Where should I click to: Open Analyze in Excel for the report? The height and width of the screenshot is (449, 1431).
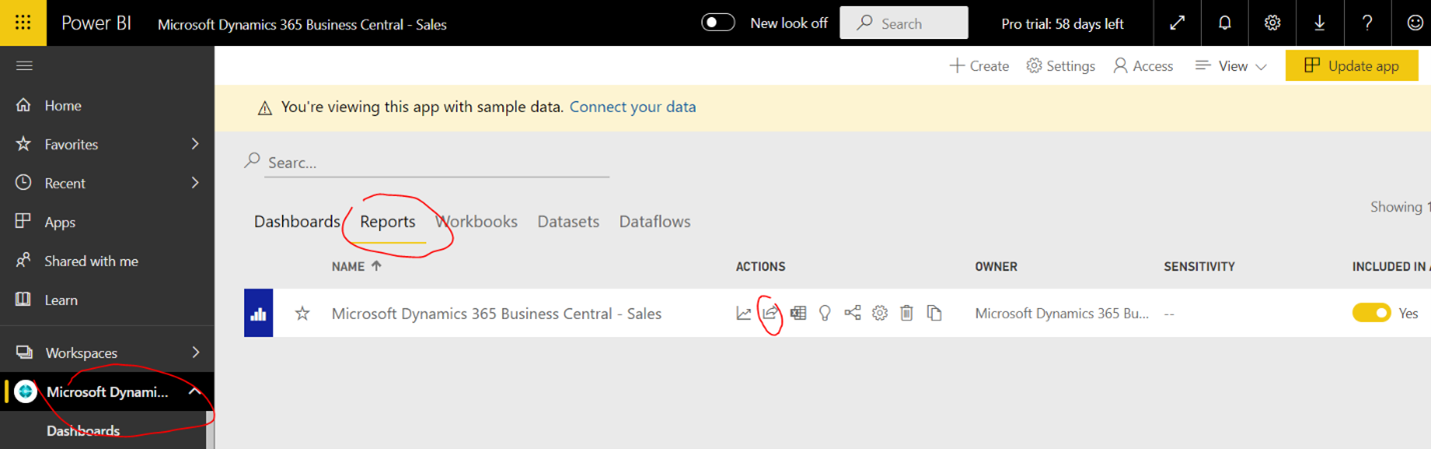(x=798, y=313)
